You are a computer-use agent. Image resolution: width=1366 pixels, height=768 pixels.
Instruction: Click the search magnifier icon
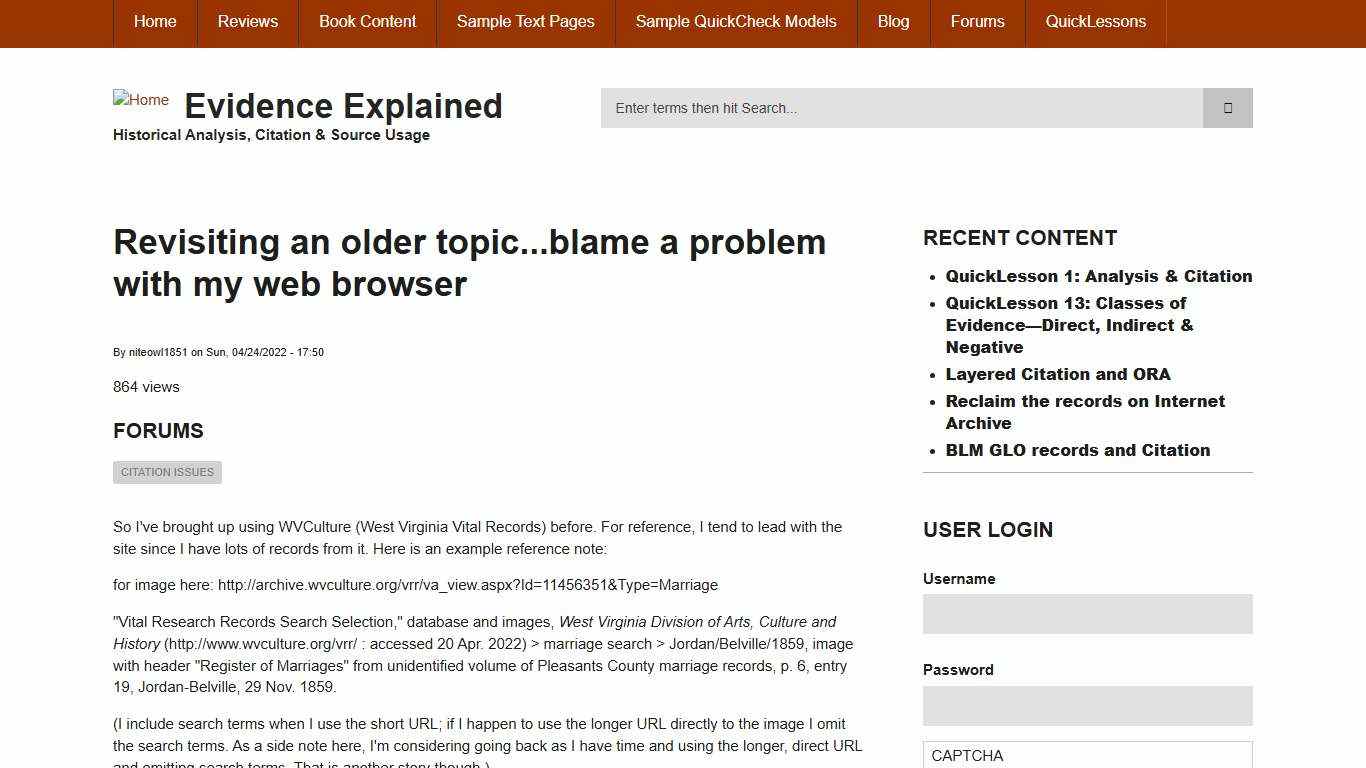click(x=1227, y=107)
